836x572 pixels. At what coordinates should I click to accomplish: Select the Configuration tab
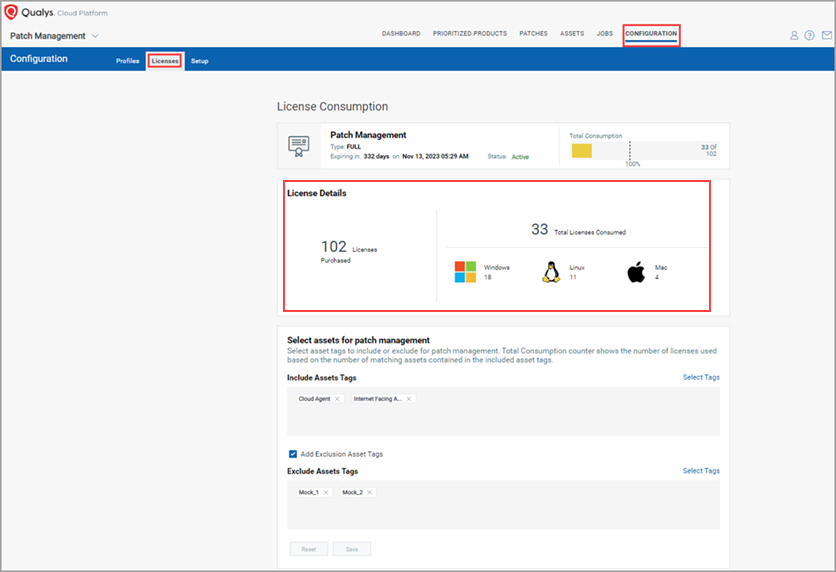click(651, 34)
